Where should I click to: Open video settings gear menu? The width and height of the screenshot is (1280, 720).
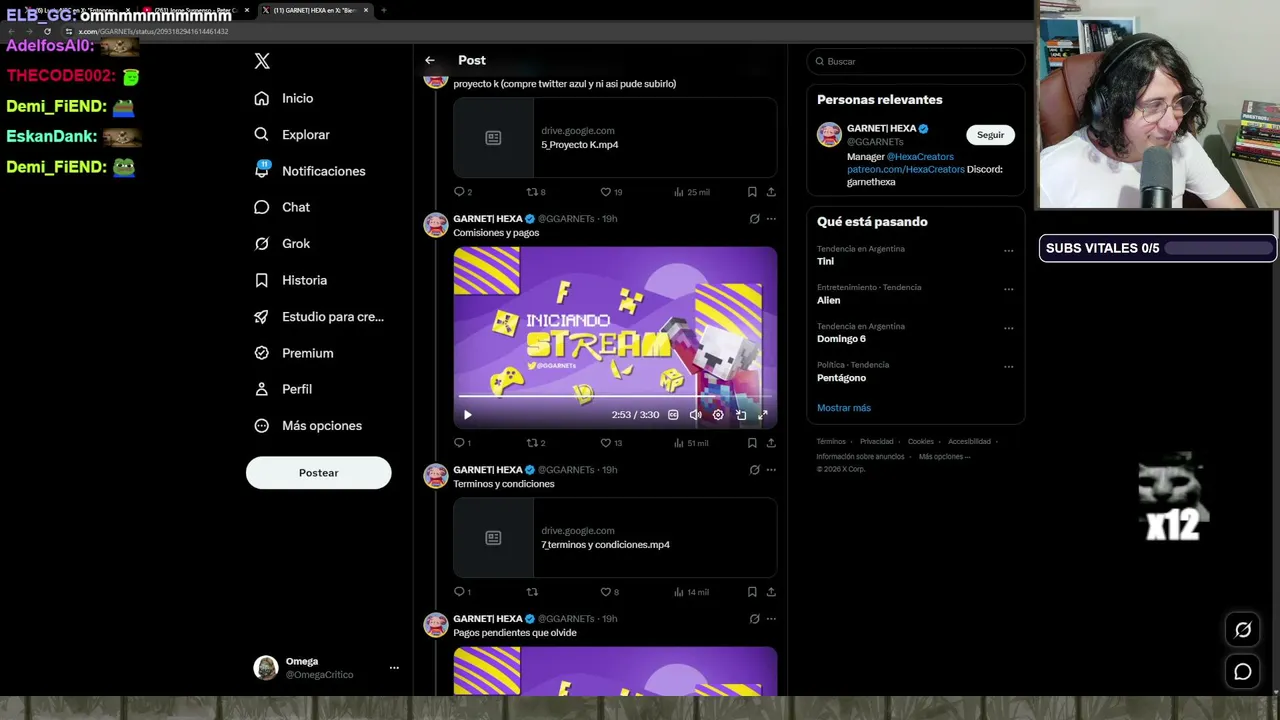pos(718,414)
